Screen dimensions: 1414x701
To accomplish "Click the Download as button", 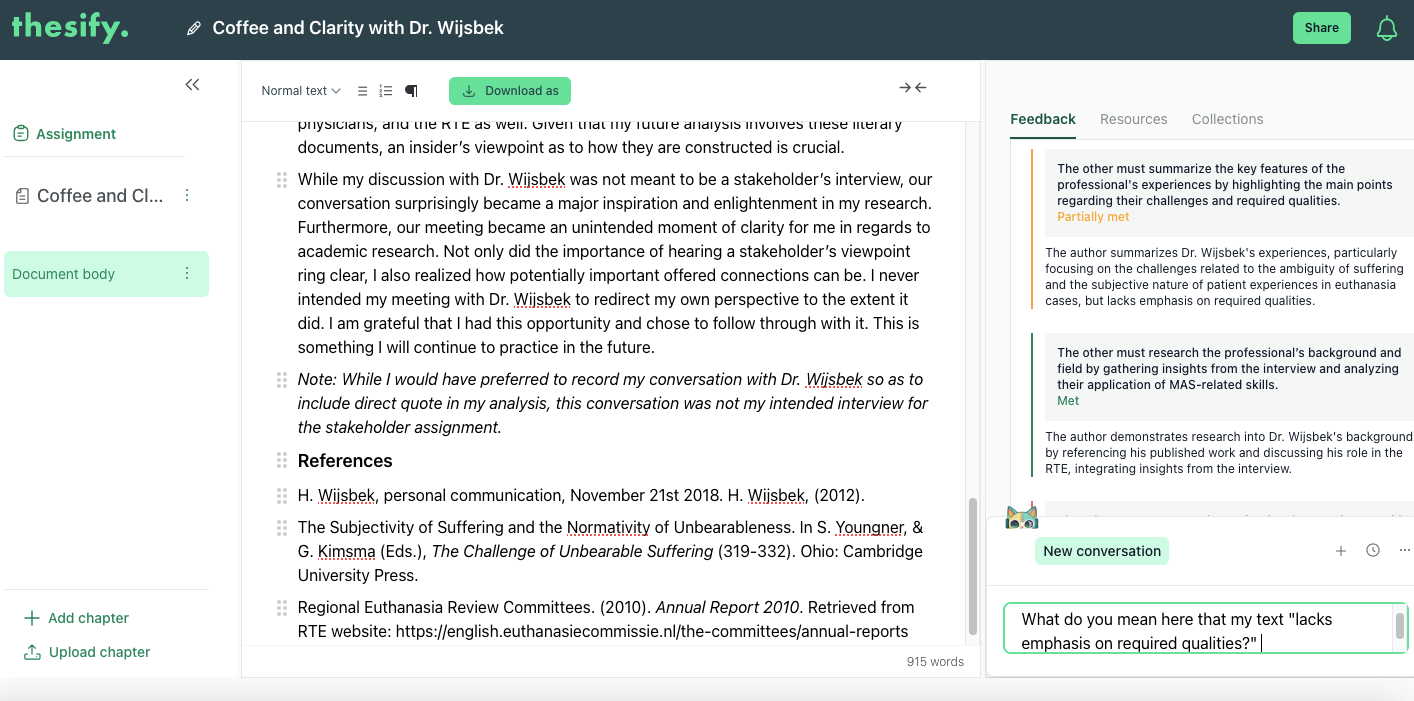I will (x=510, y=91).
